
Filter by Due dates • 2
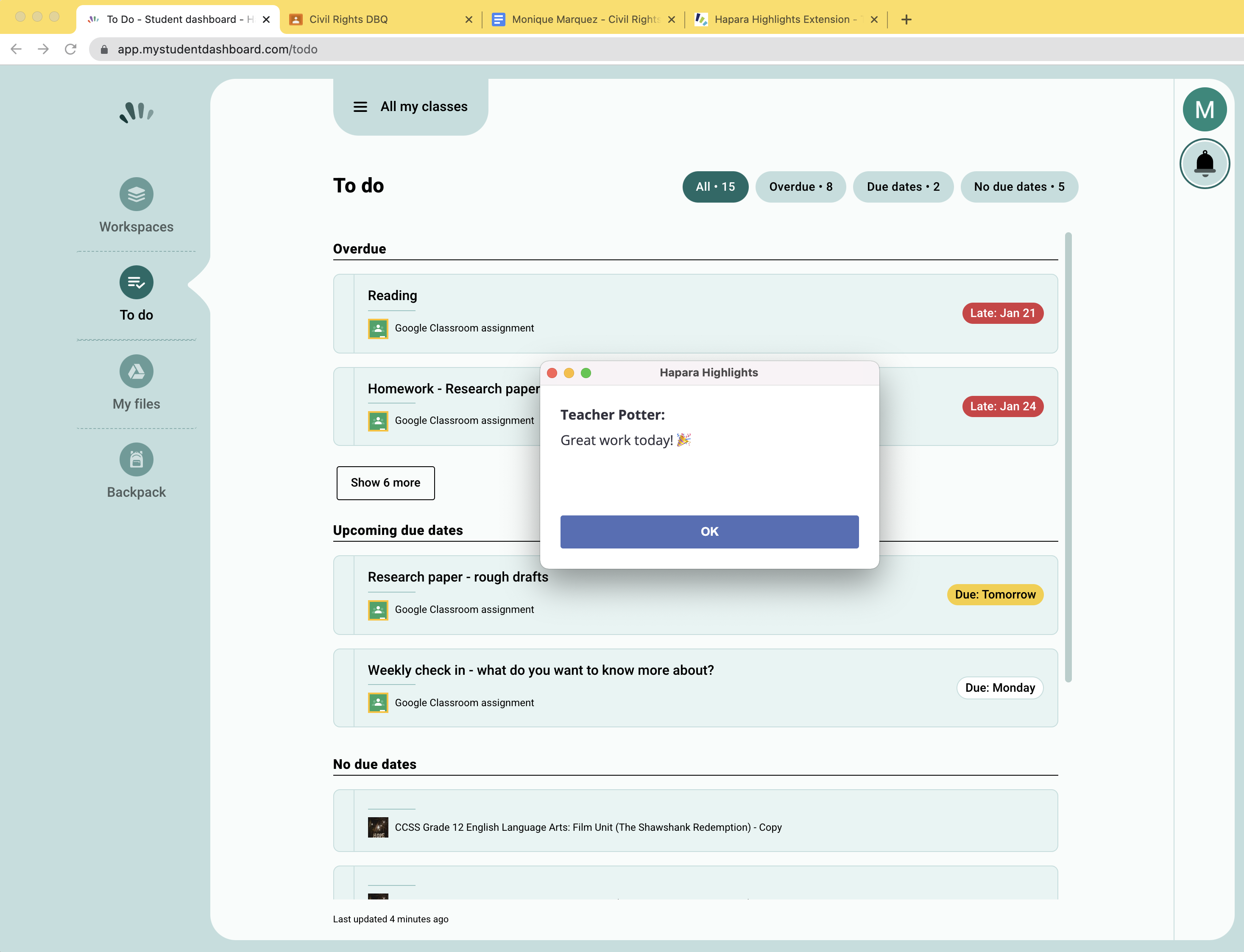tap(904, 187)
